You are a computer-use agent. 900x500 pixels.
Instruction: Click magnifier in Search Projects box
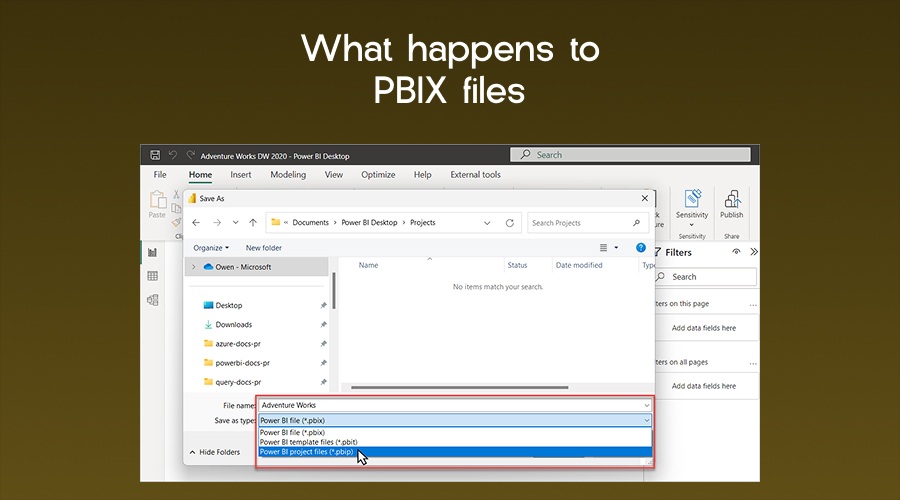636,223
